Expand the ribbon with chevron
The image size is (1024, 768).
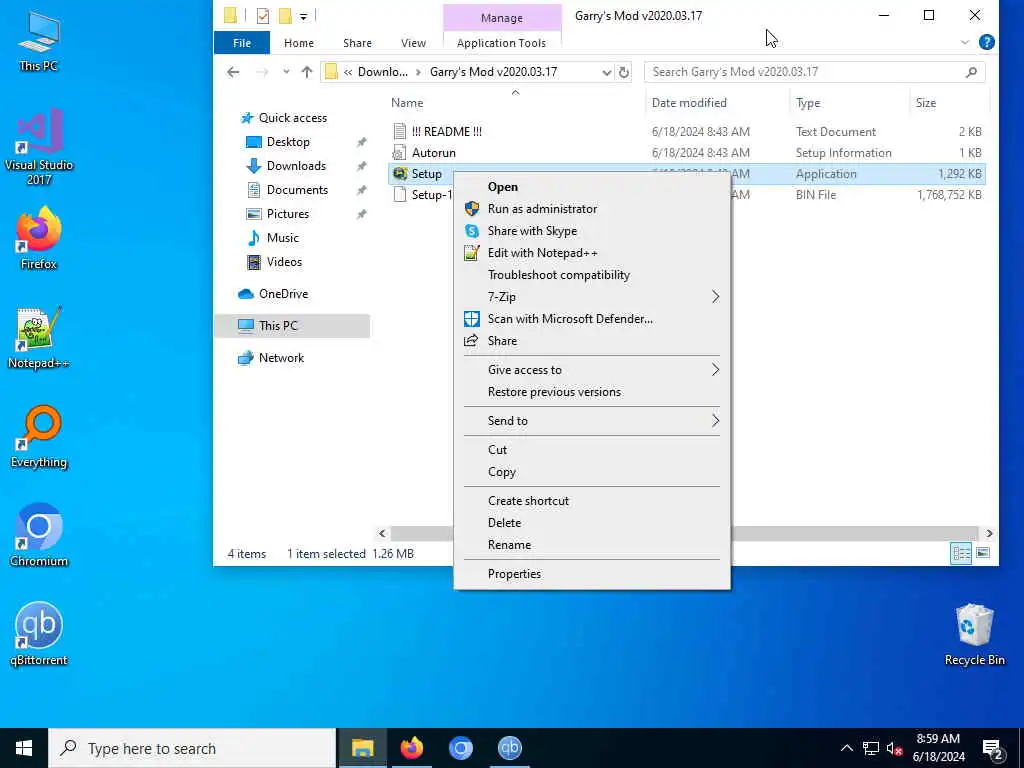[965, 42]
